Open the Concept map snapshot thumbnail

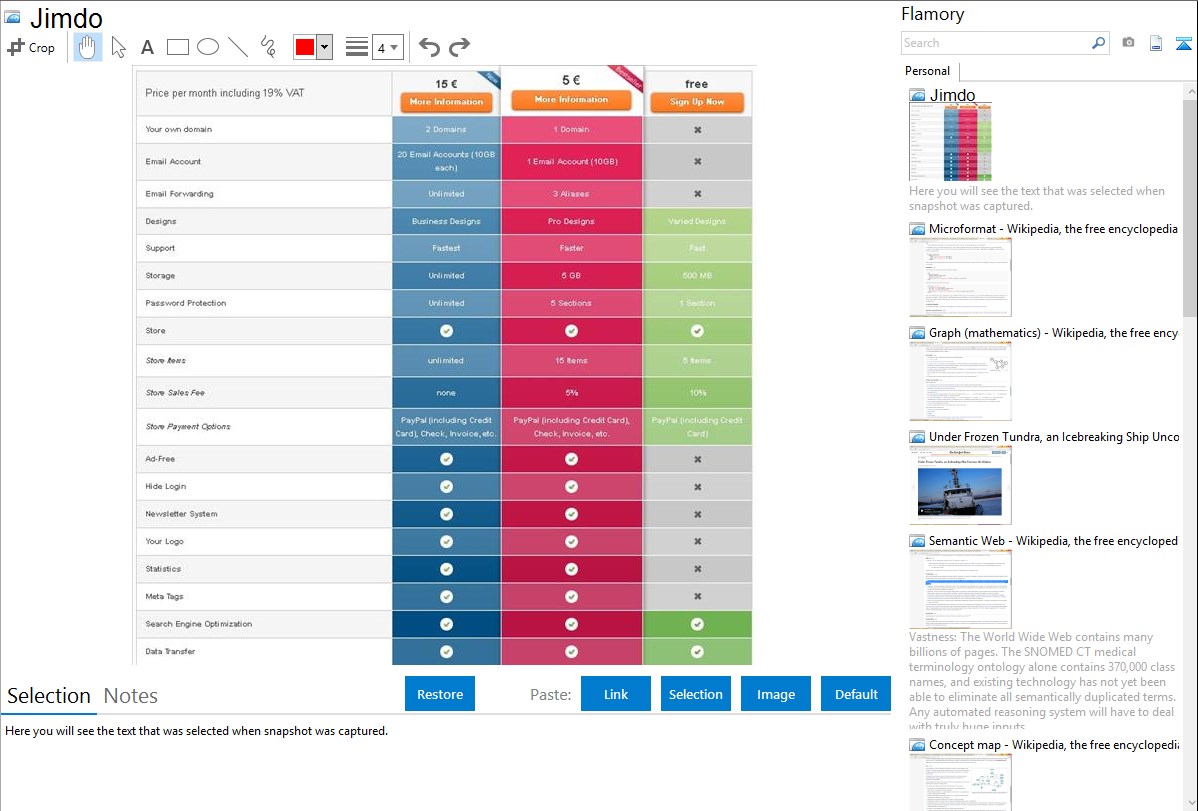pyautogui.click(x=960, y=782)
